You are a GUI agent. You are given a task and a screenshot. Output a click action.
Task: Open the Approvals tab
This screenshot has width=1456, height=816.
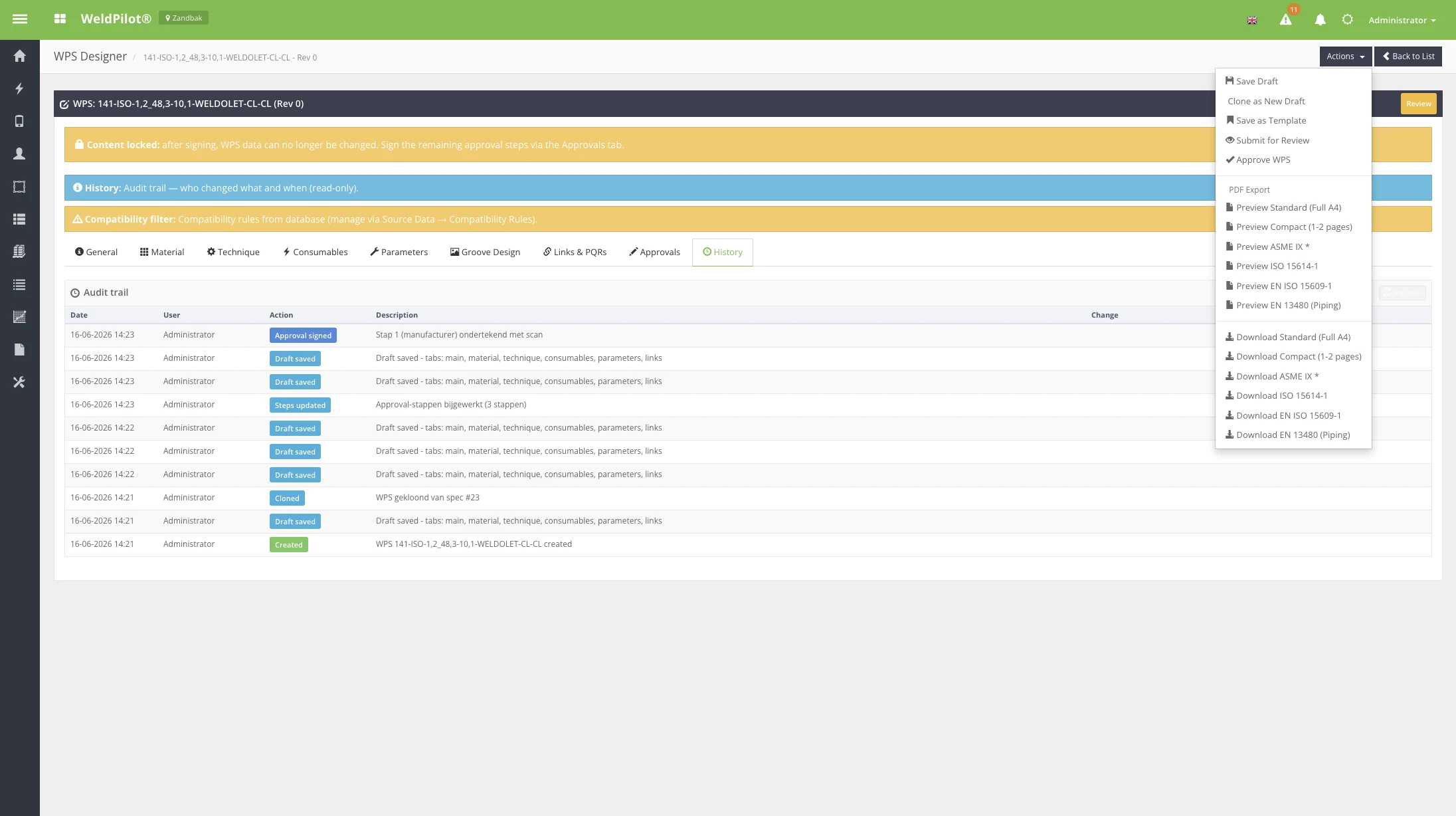655,252
